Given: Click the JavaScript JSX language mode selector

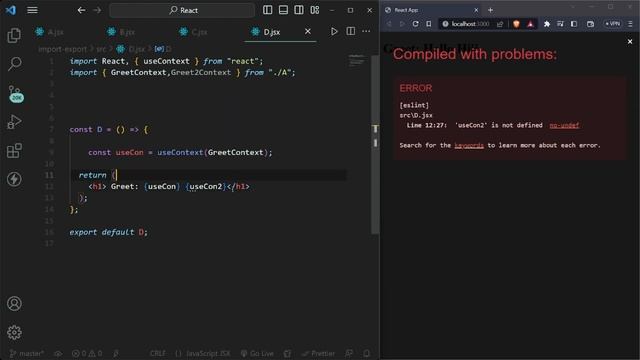Looking at the screenshot, I should tap(203, 353).
